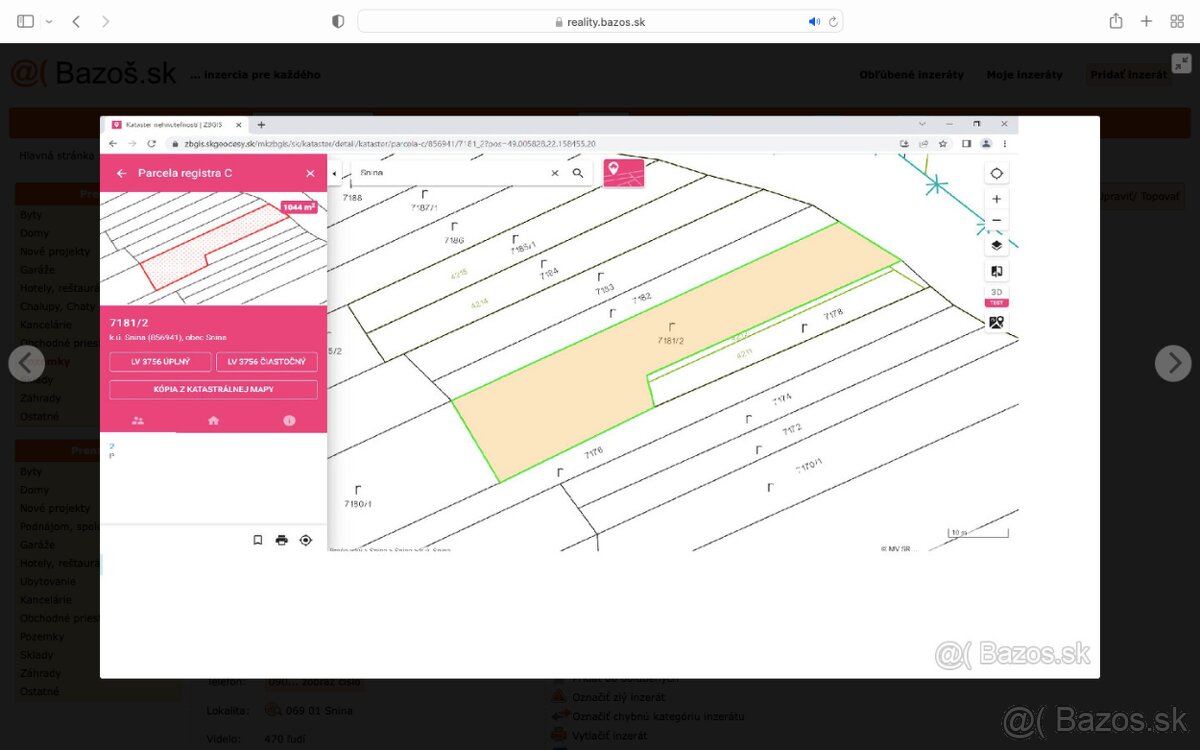Open the Safari share menu
Viewport: 1200px width, 750px height.
(1116, 21)
